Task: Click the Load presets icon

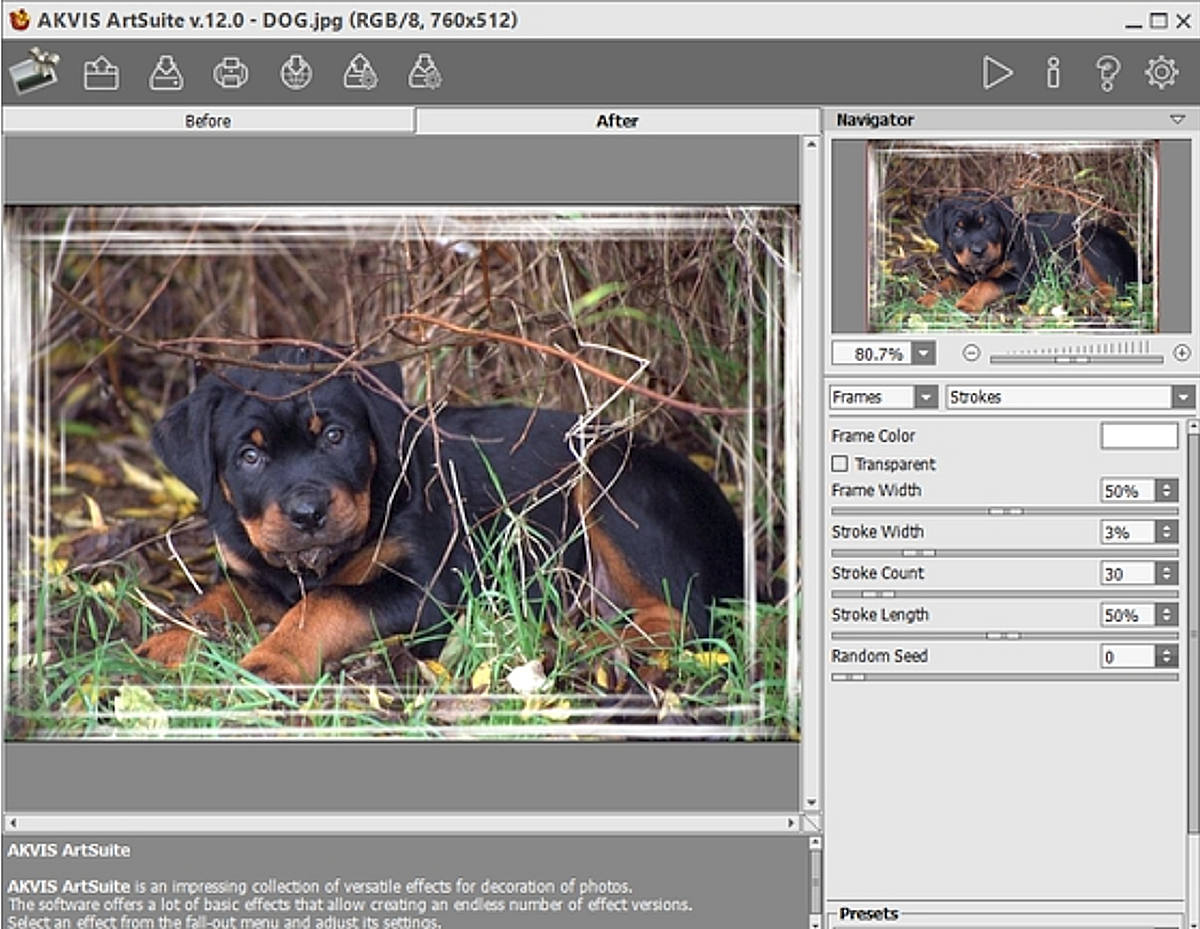Action: 360,73
